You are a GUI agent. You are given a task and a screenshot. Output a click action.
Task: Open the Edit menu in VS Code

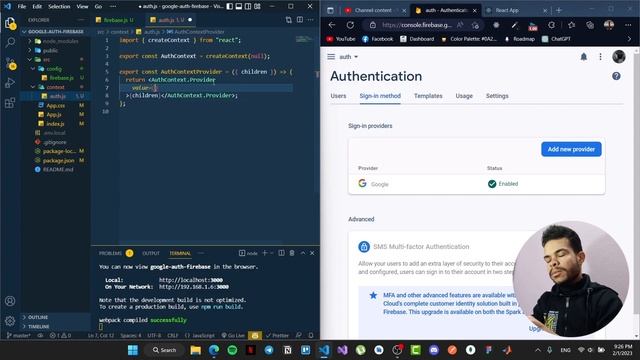[x=37, y=7]
